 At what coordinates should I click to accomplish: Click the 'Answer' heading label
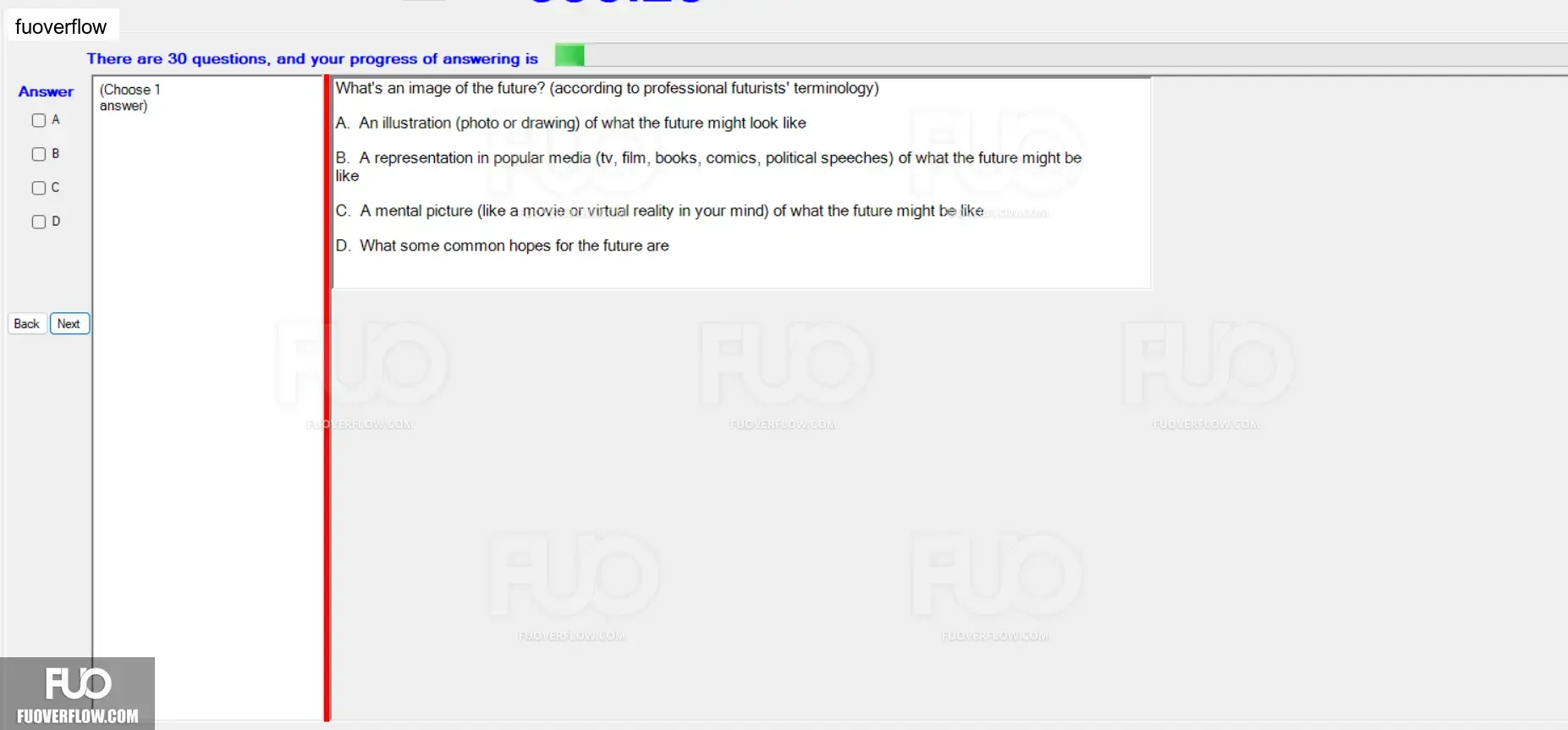46,91
